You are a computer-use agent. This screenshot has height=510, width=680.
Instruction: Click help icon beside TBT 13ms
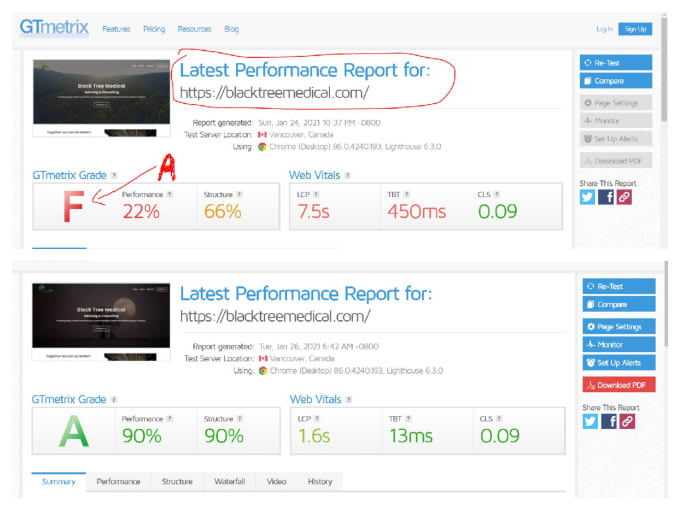point(408,418)
